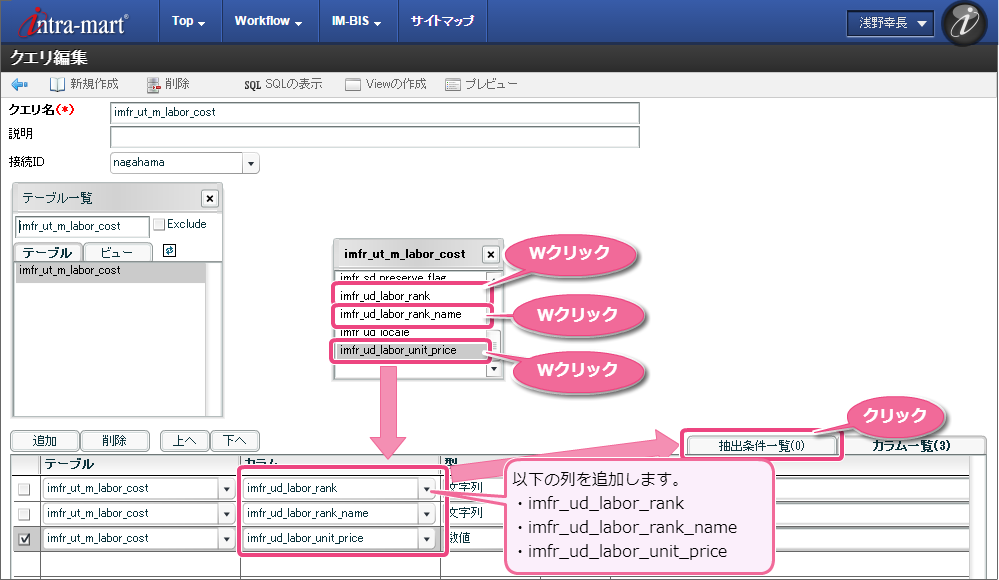This screenshot has width=999, height=580.
Task: Select imfr_ud_labor_unit_price in column box
Action: pos(411,351)
